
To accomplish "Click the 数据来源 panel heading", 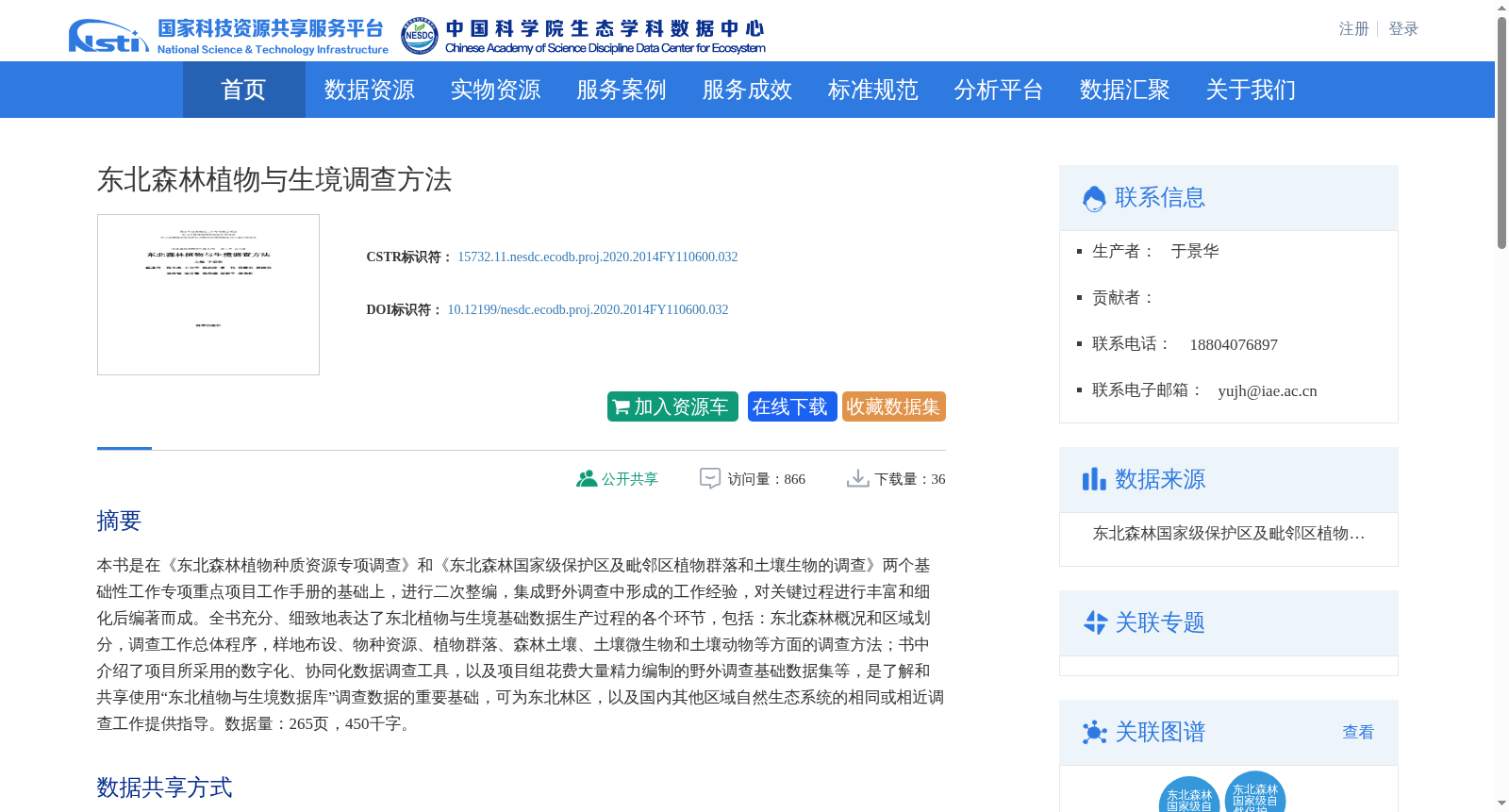I will [1160, 479].
